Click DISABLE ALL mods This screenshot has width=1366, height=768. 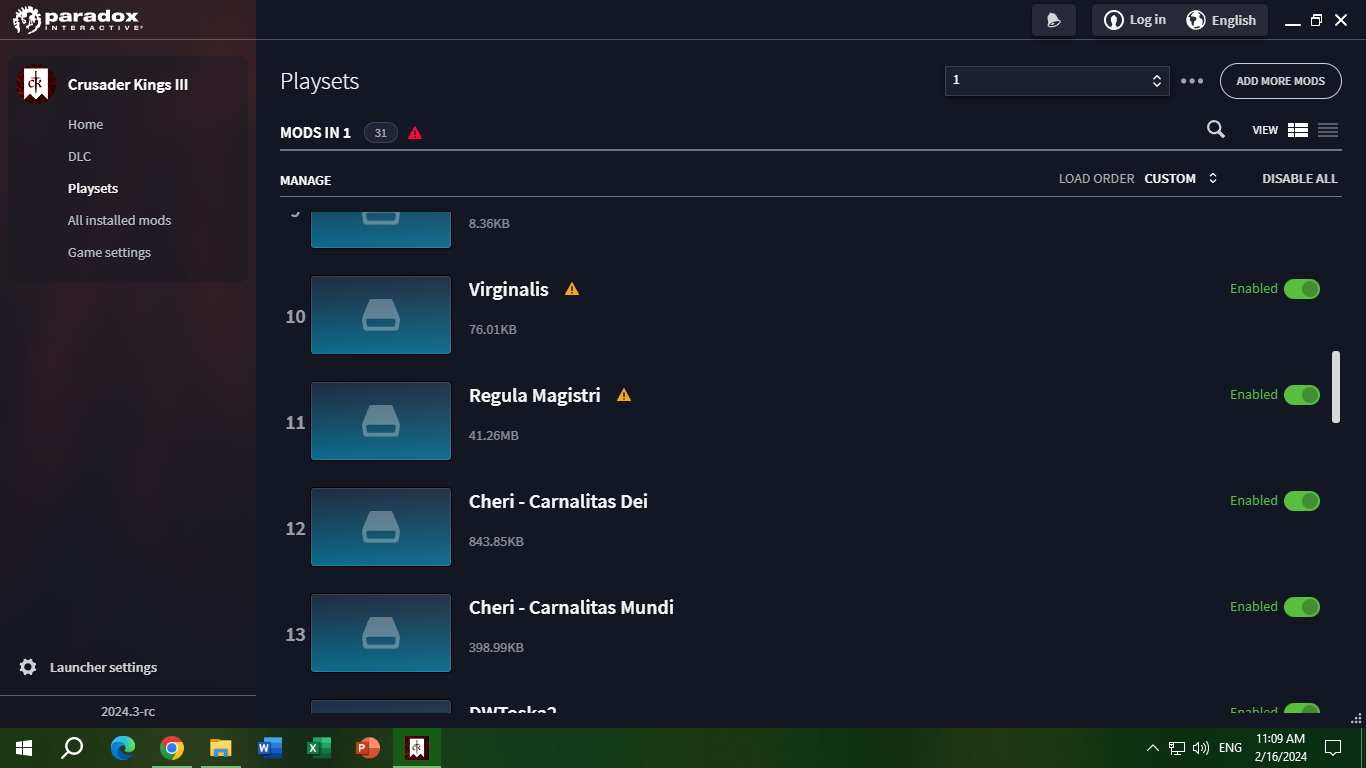(1300, 179)
